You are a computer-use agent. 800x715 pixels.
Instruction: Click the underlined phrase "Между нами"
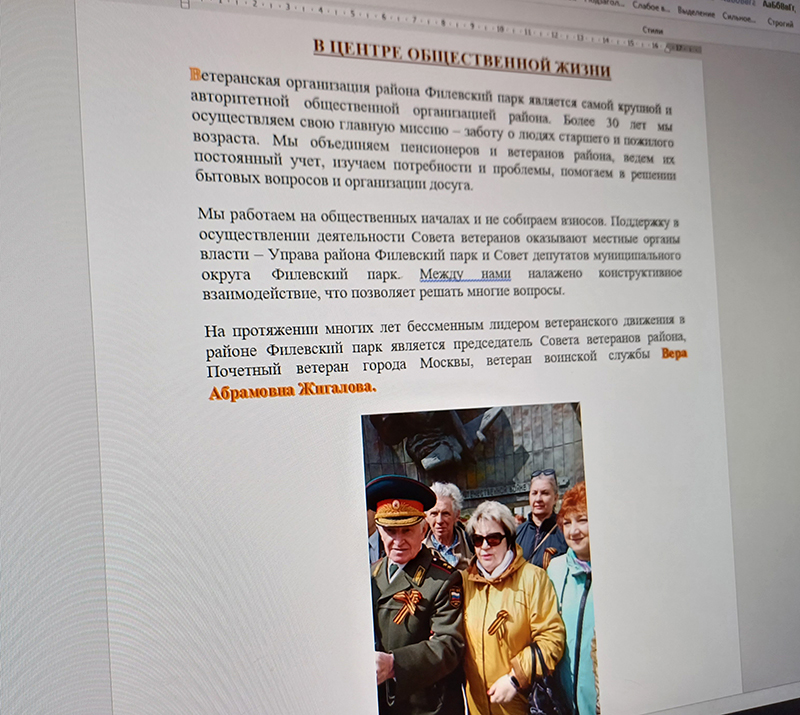(x=465, y=275)
